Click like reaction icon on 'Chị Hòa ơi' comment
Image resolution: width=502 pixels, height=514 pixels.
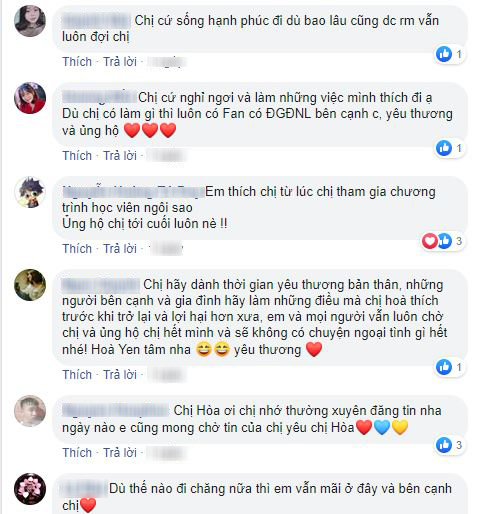click(444, 445)
